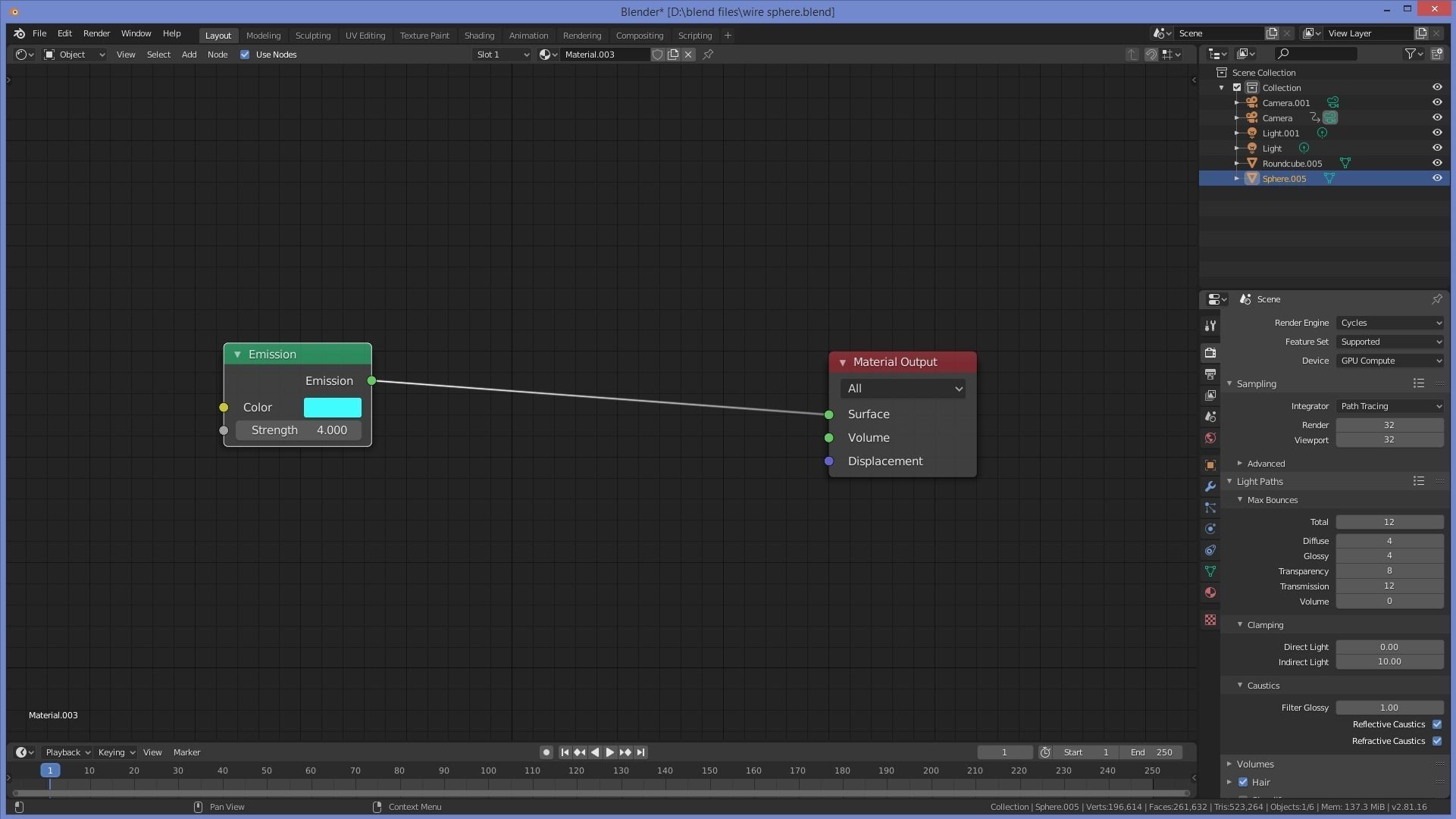1456x819 pixels.
Task: Open the Render menu
Action: (96, 33)
